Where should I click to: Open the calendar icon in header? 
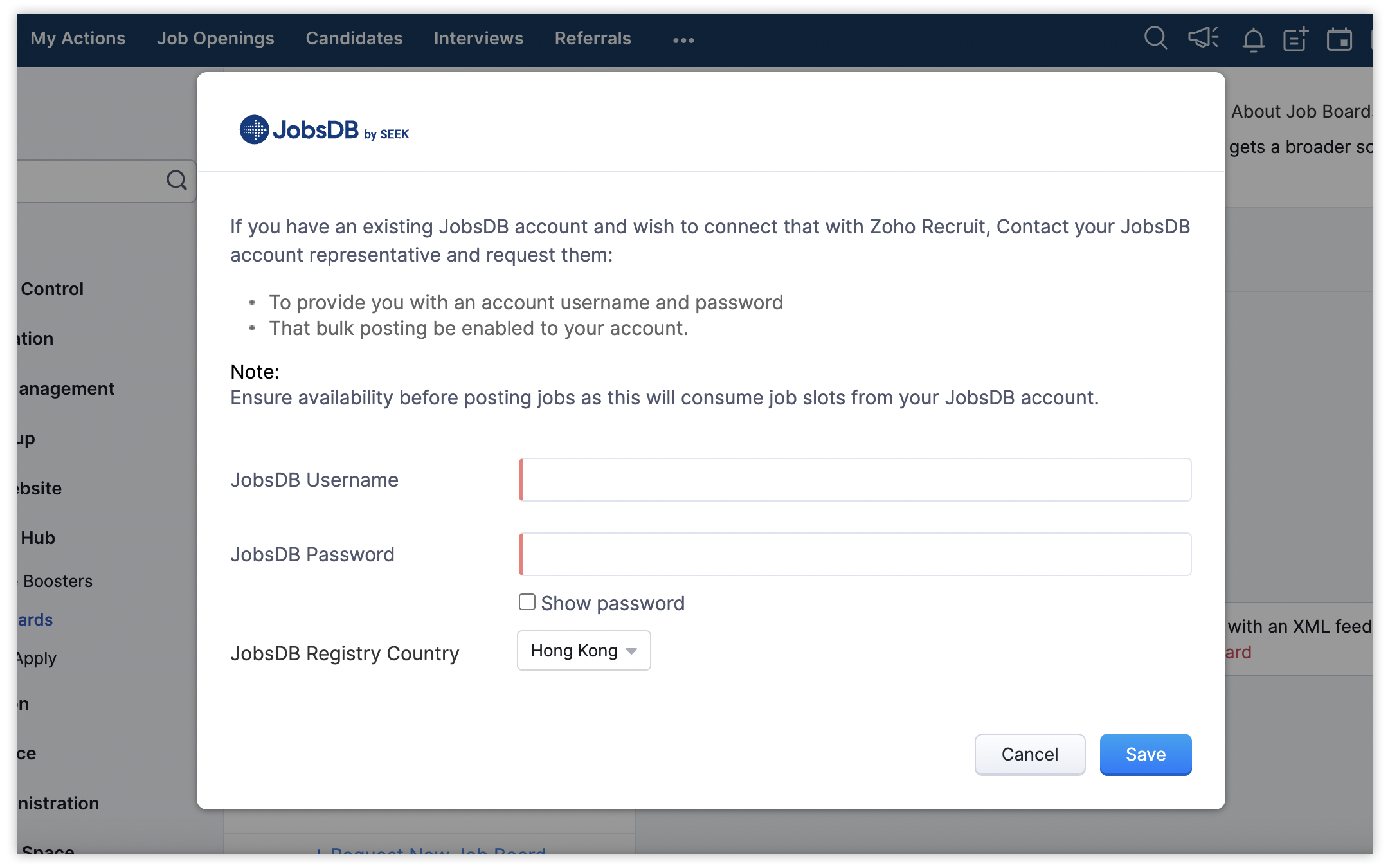point(1339,39)
